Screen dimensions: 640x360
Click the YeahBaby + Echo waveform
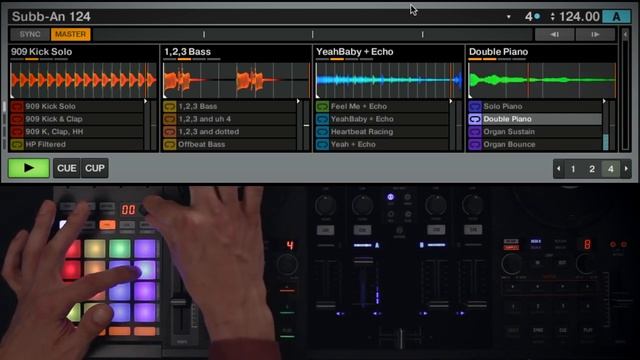pos(389,80)
